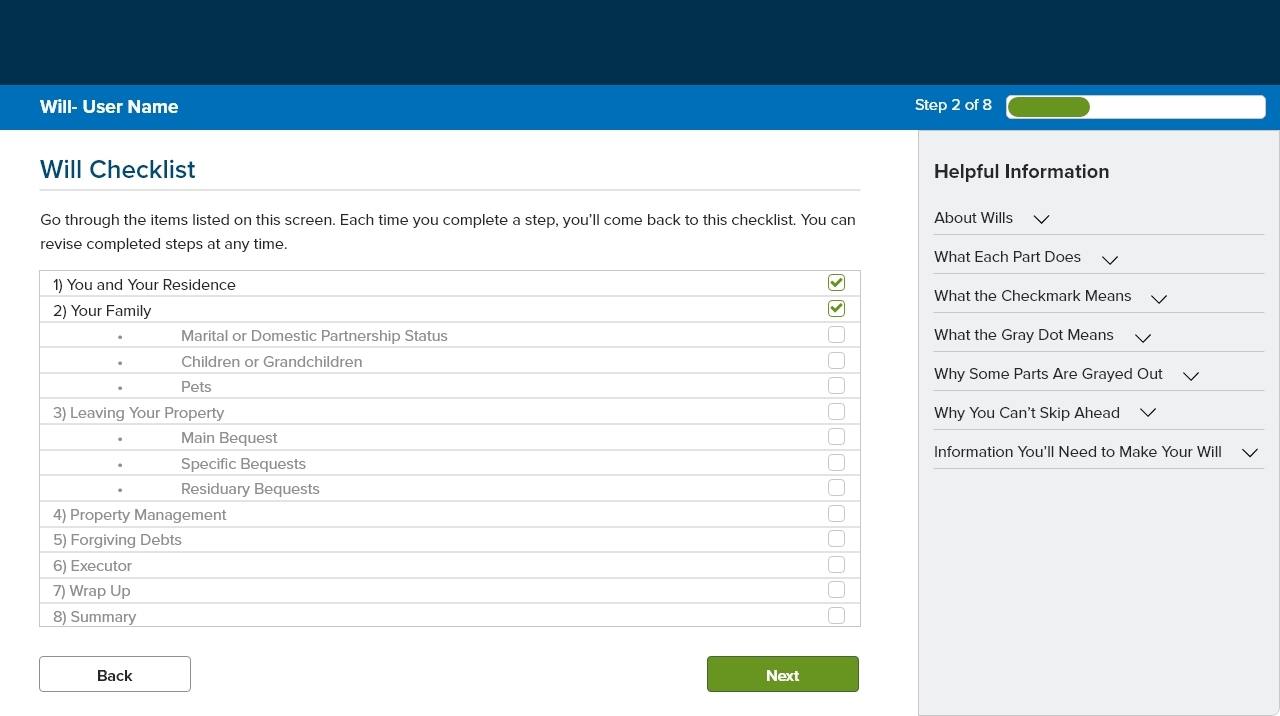Open the Specific Bequests item
This screenshot has width=1280, height=716.
point(243,464)
